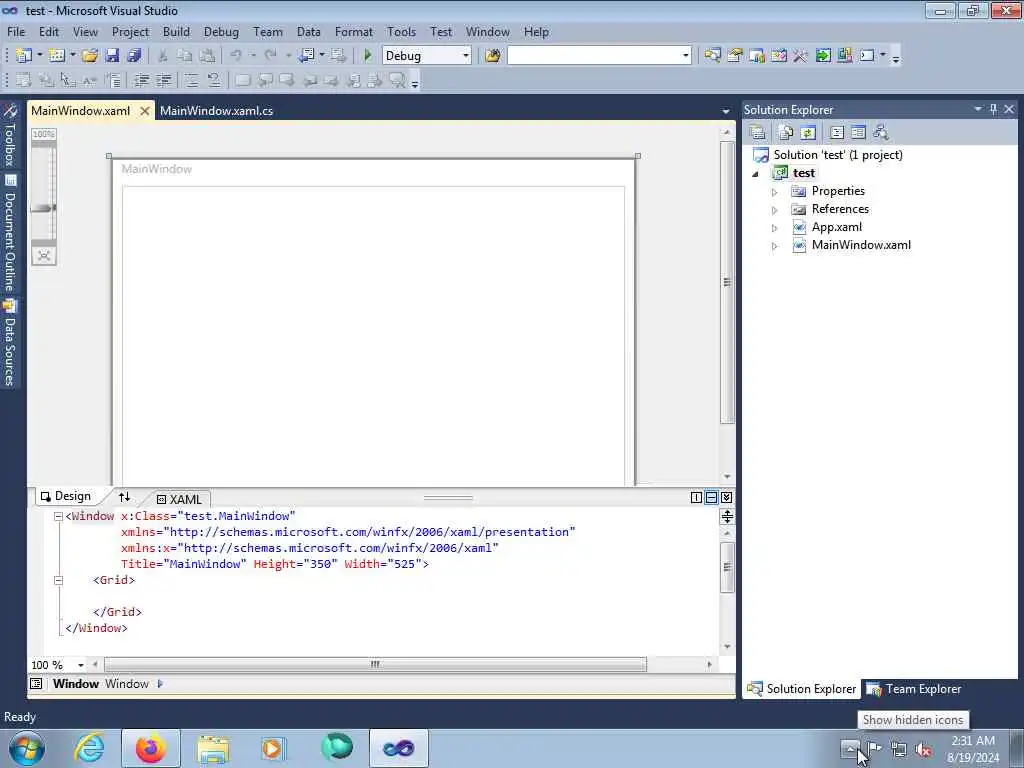Refresh the Solution Explorer view

click(x=808, y=133)
